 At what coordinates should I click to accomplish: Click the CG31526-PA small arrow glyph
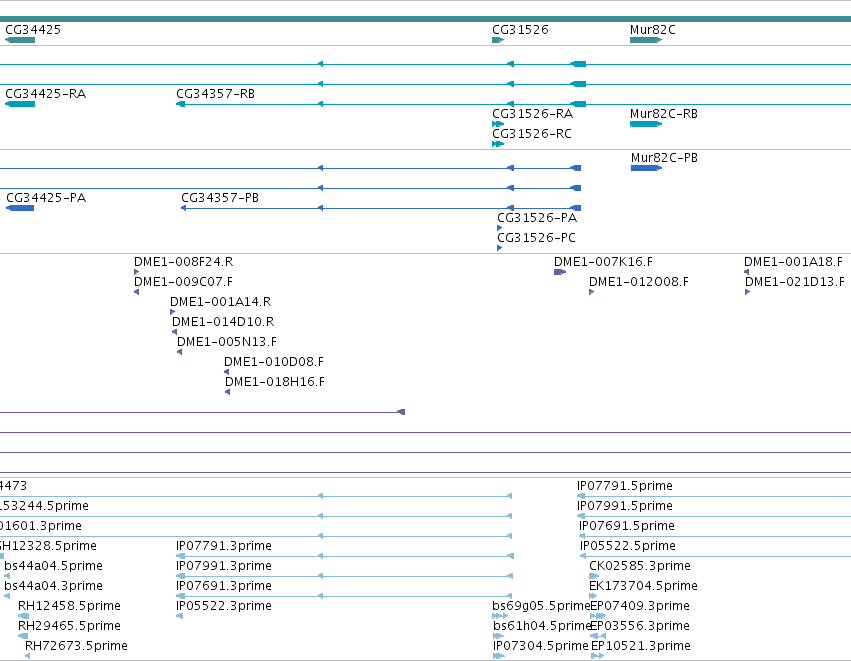pos(499,228)
